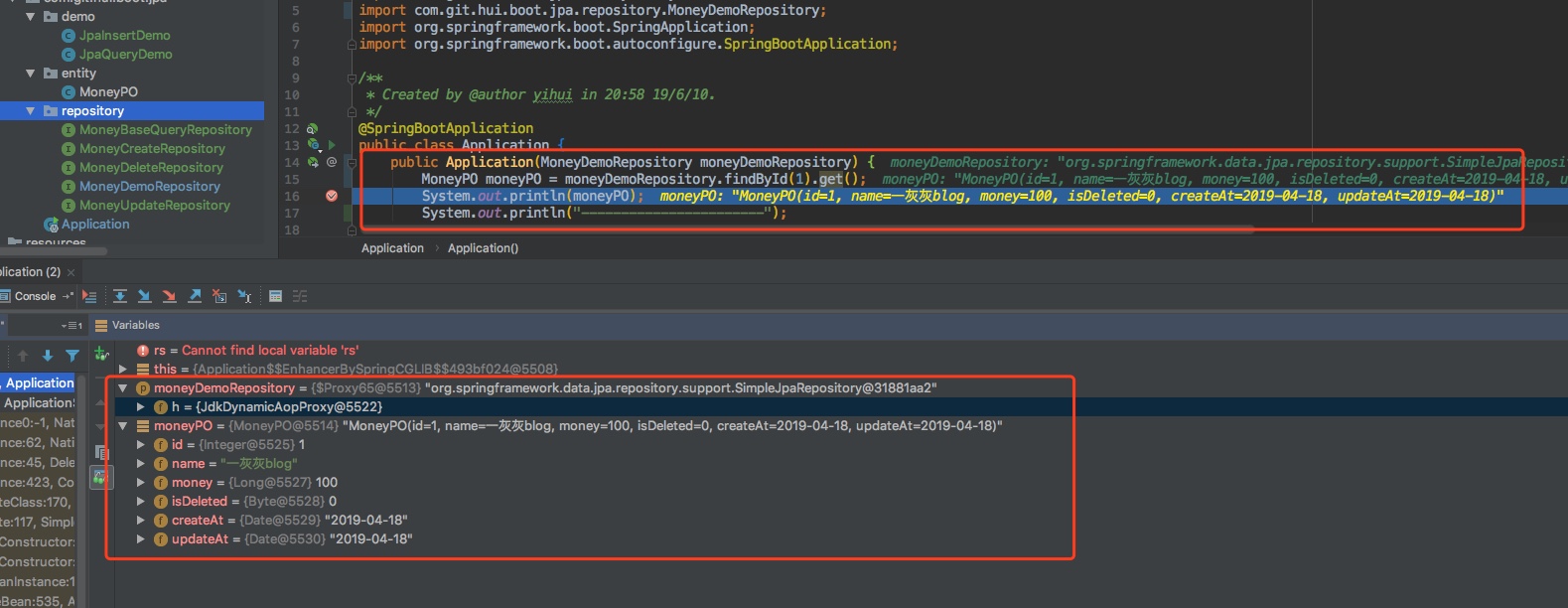Toggle the watches glasses button in Variables
The image size is (1568, 608).
coord(100,478)
